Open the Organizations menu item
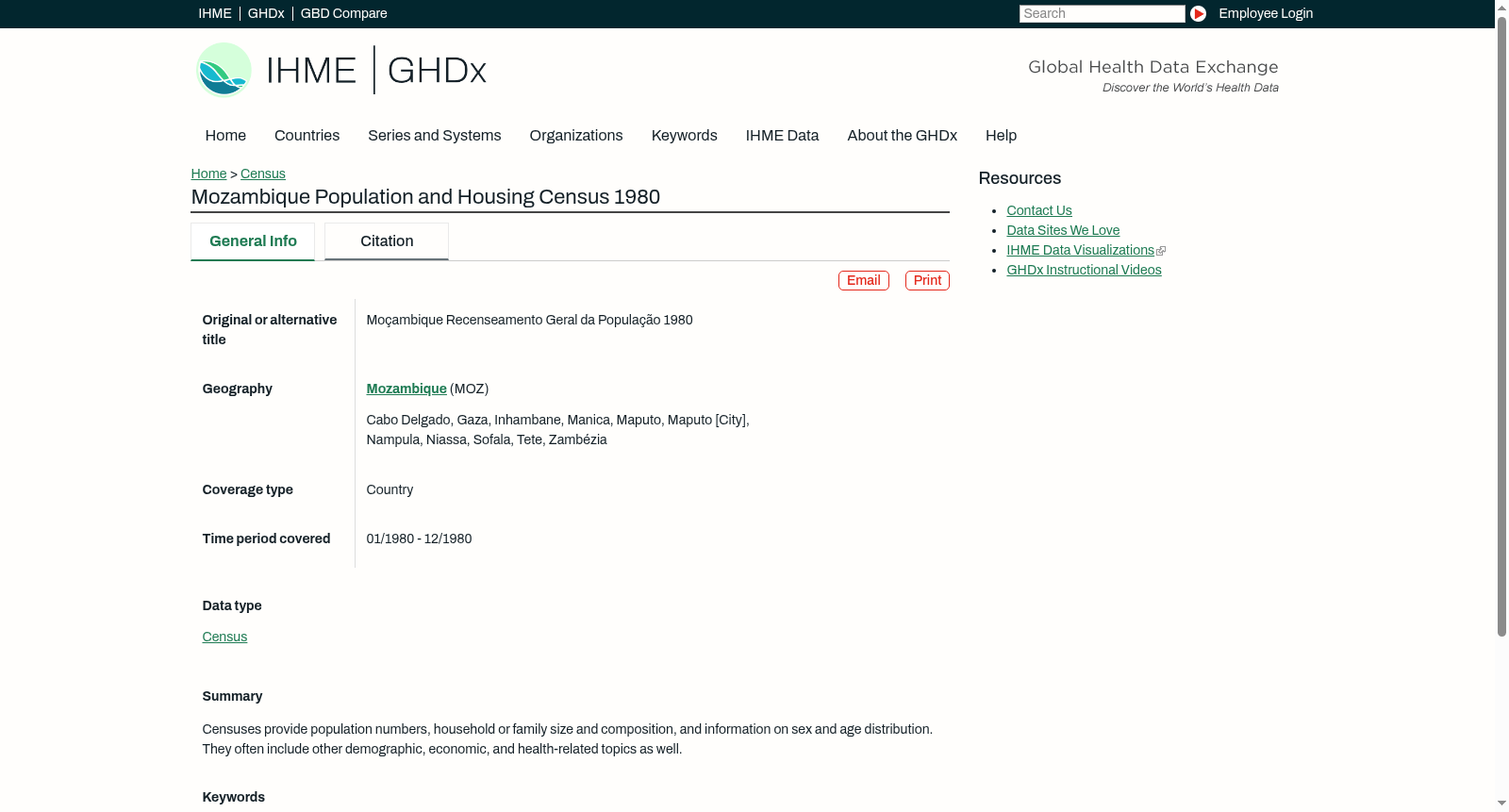This screenshot has height=812, width=1509. (x=576, y=135)
